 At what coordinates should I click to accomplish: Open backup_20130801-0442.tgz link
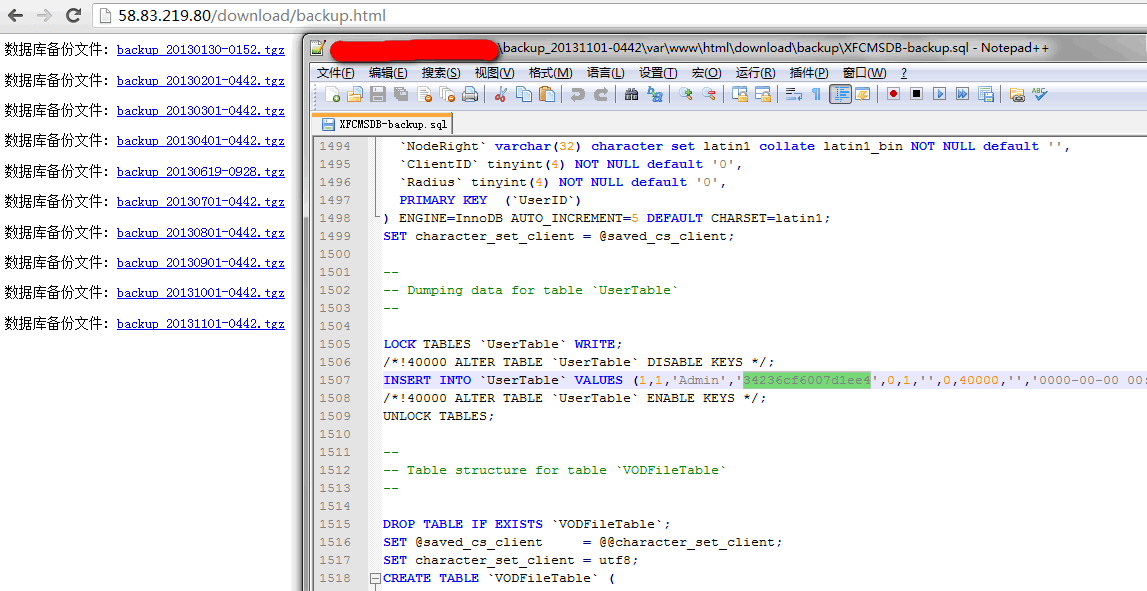(200, 232)
